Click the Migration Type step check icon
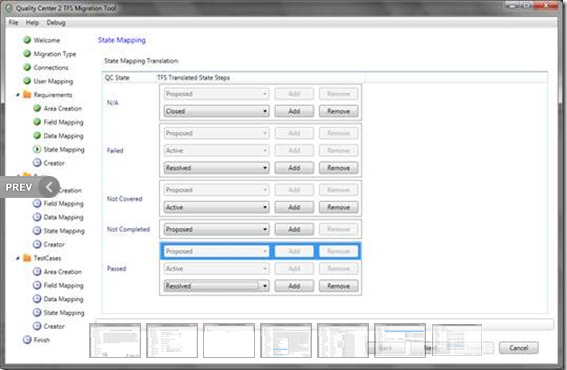The height and width of the screenshot is (370, 567). tap(27, 54)
